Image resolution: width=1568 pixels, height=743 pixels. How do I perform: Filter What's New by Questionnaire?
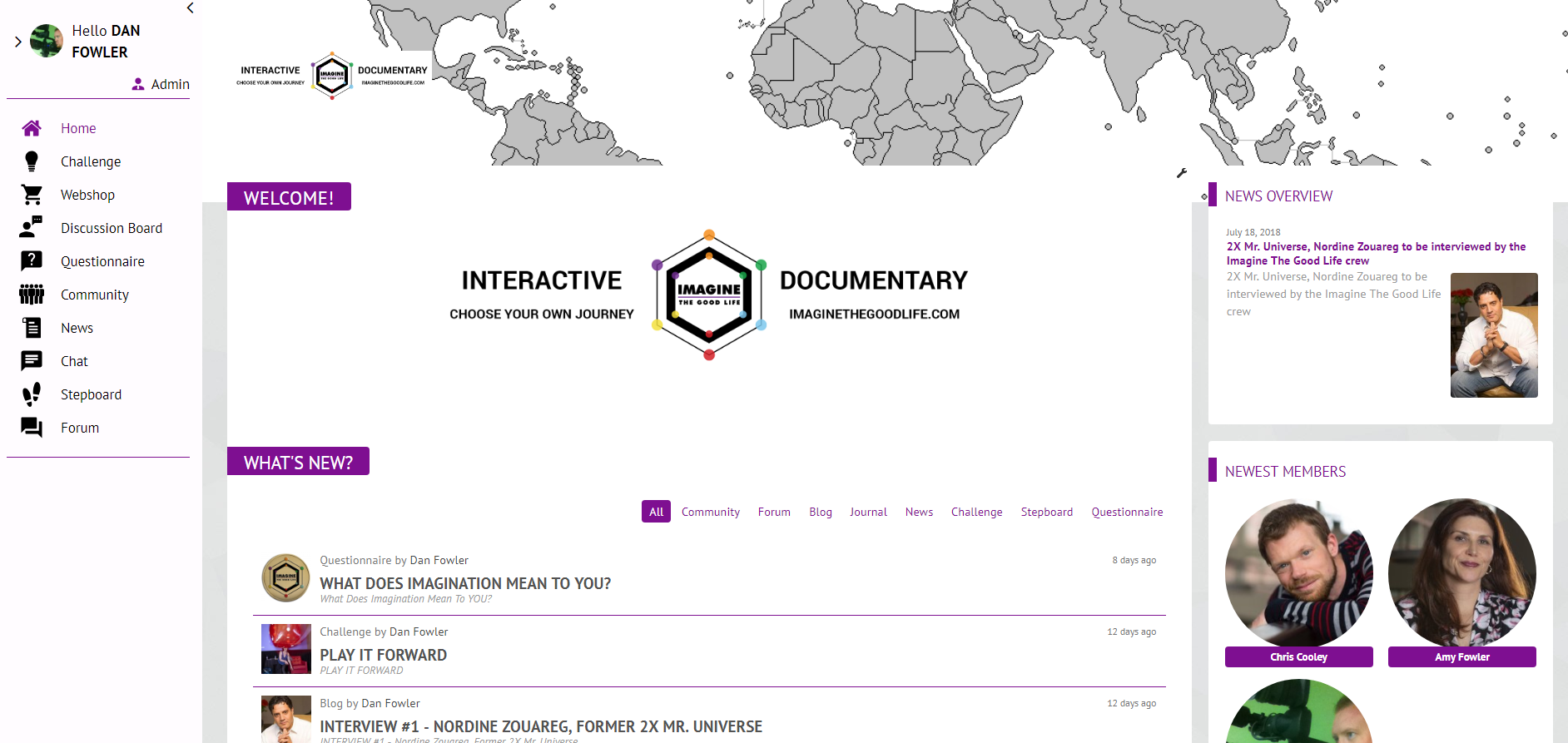(1127, 512)
